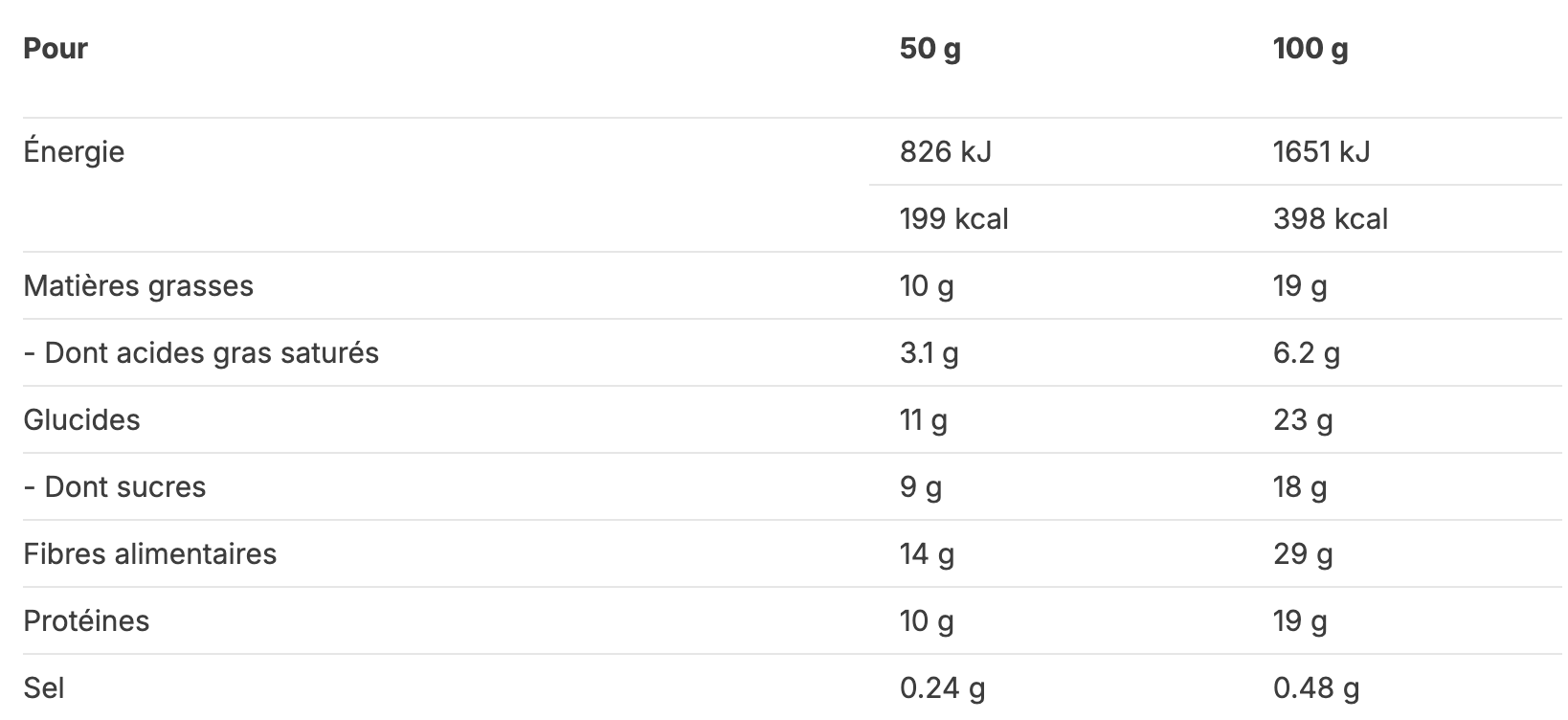Click the "Fibres alimentaires" row label
This screenshot has width=1568, height=720.
149,554
